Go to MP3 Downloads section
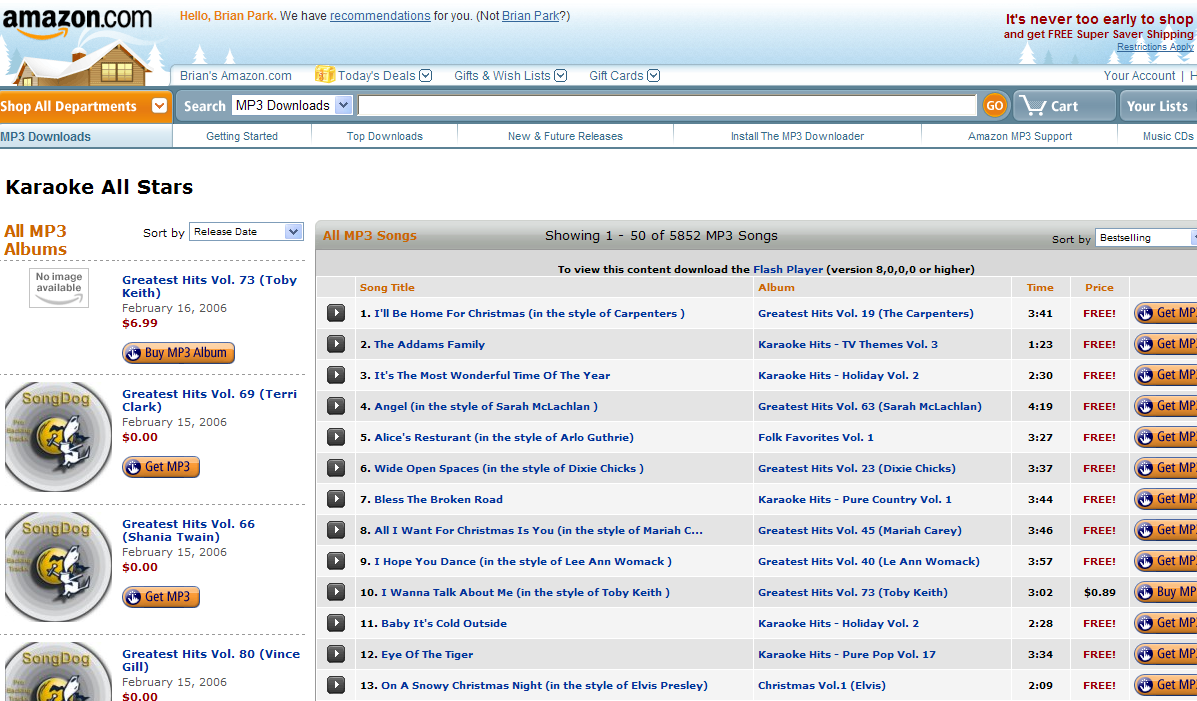The width and height of the screenshot is (1197, 701). [x=46, y=137]
